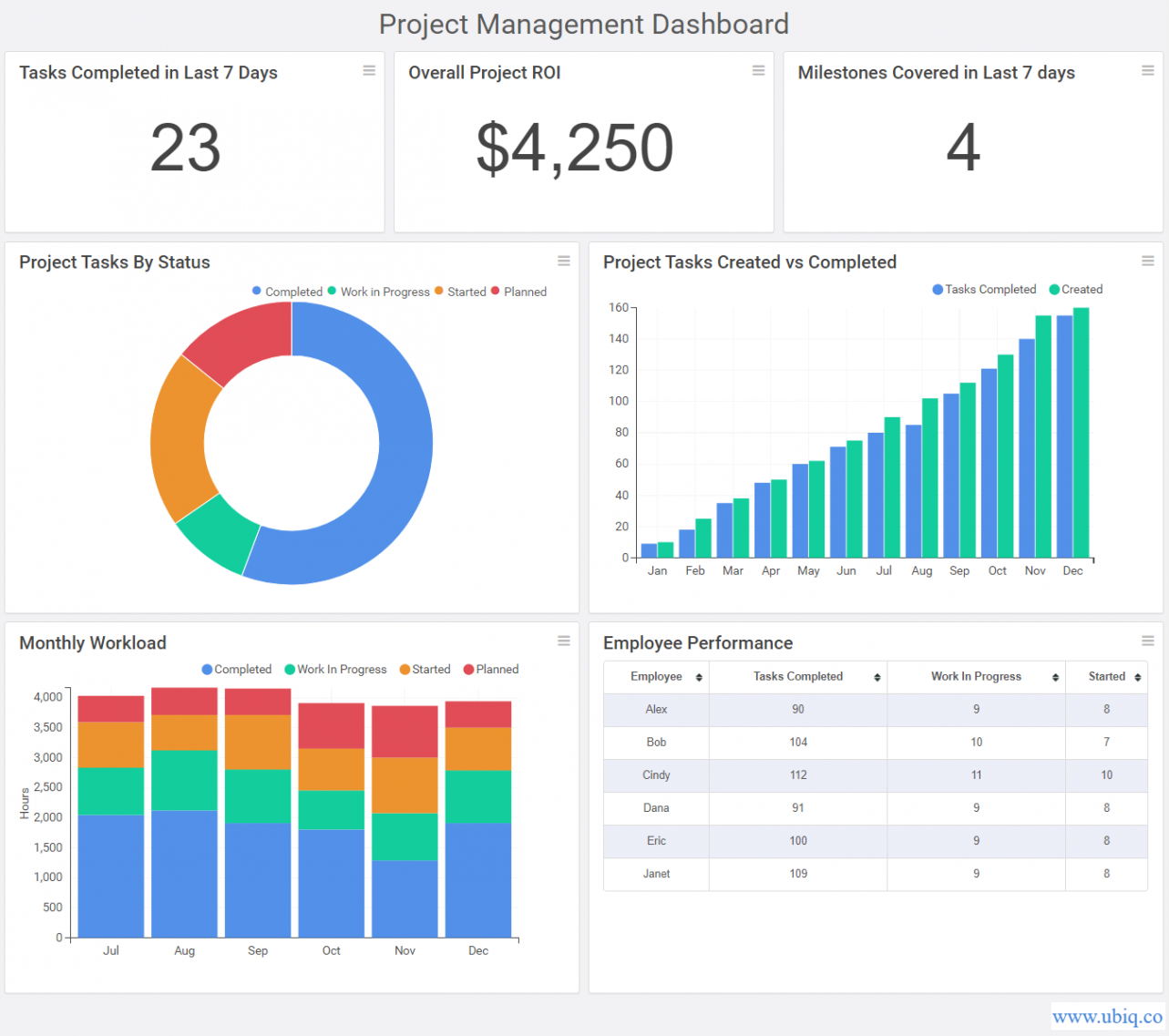Toggle Created series in bar chart legend

[x=1076, y=290]
